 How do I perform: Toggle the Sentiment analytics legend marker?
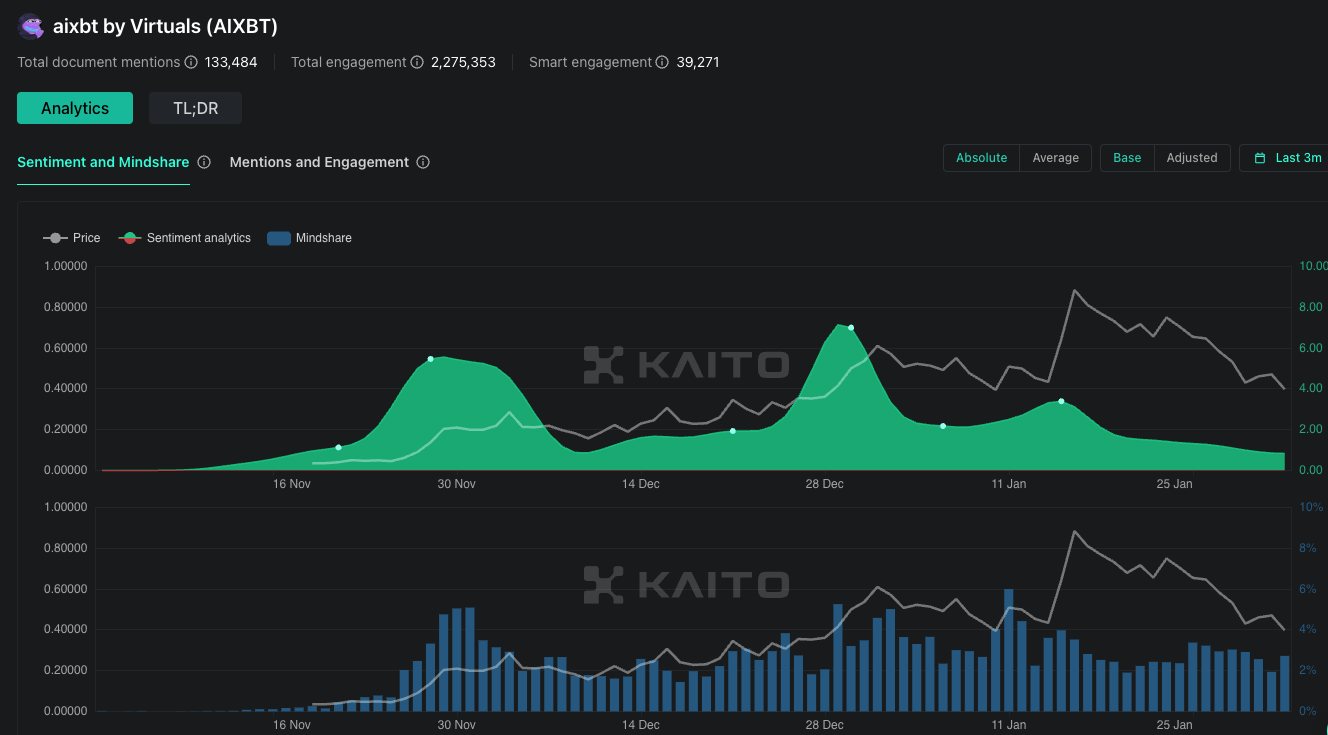click(x=129, y=238)
